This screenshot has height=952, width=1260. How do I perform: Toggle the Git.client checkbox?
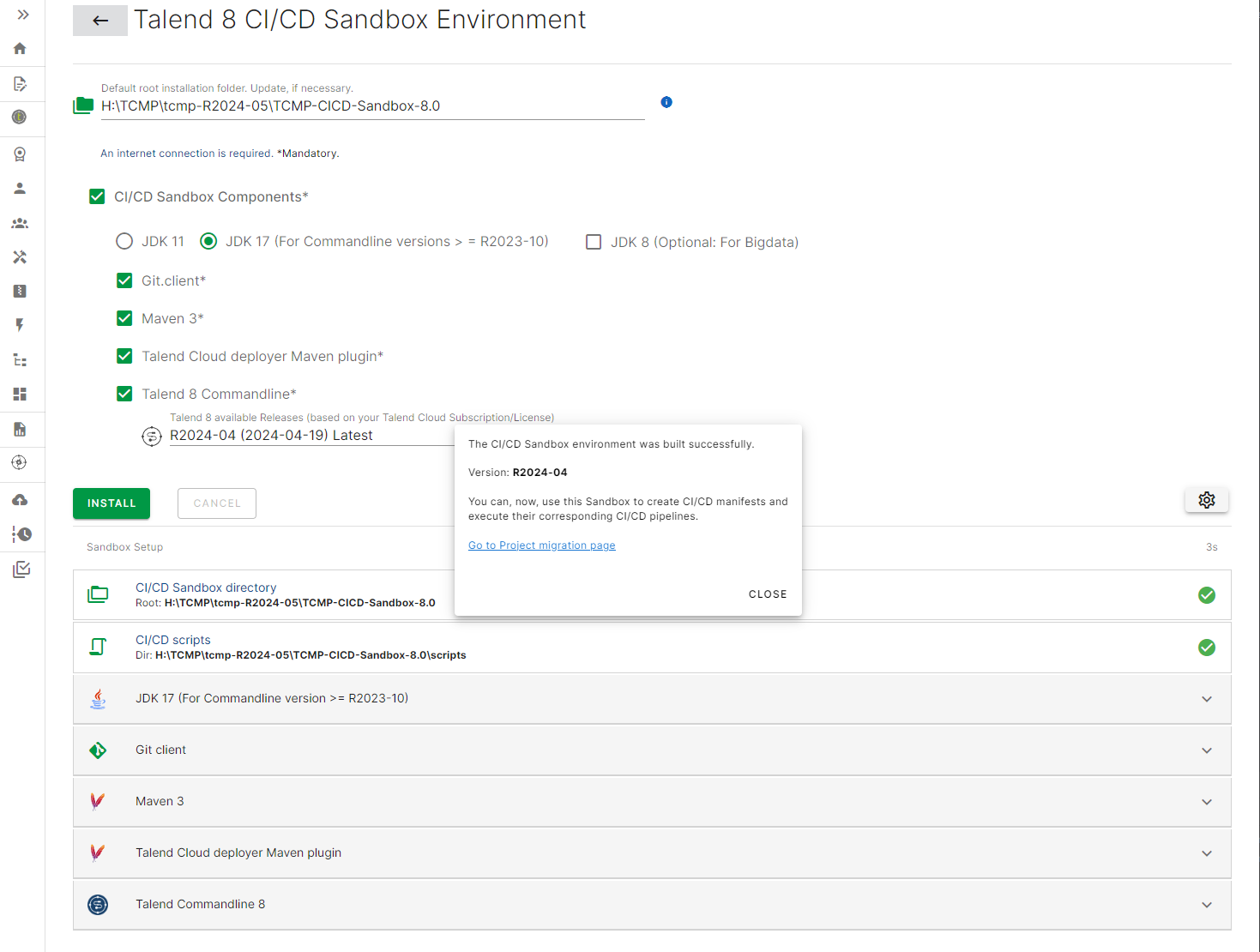coord(124,280)
